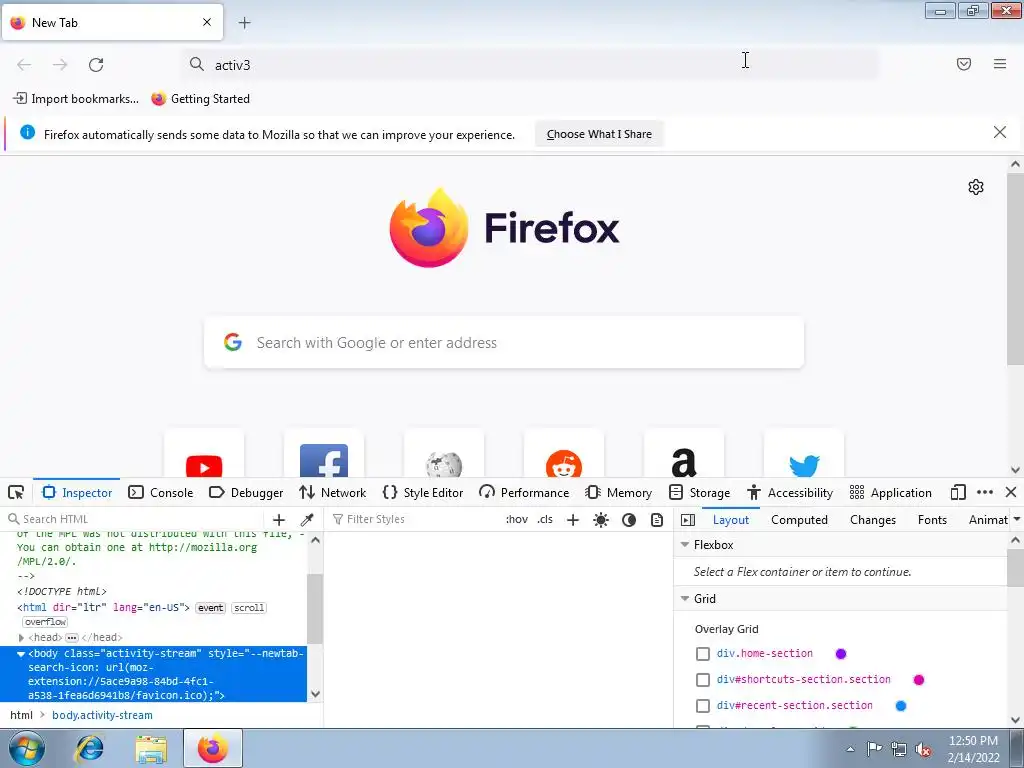Switch sidebar to the Computed tab
This screenshot has width=1024, height=768.
click(x=799, y=520)
